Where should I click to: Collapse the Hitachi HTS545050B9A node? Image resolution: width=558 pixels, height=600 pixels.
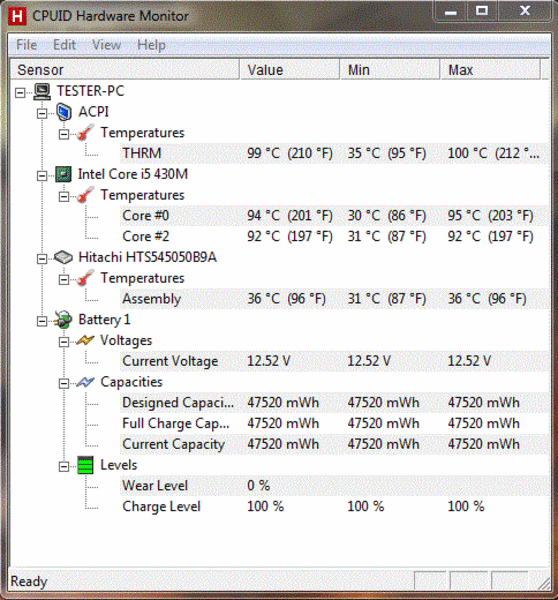[x=42, y=259]
